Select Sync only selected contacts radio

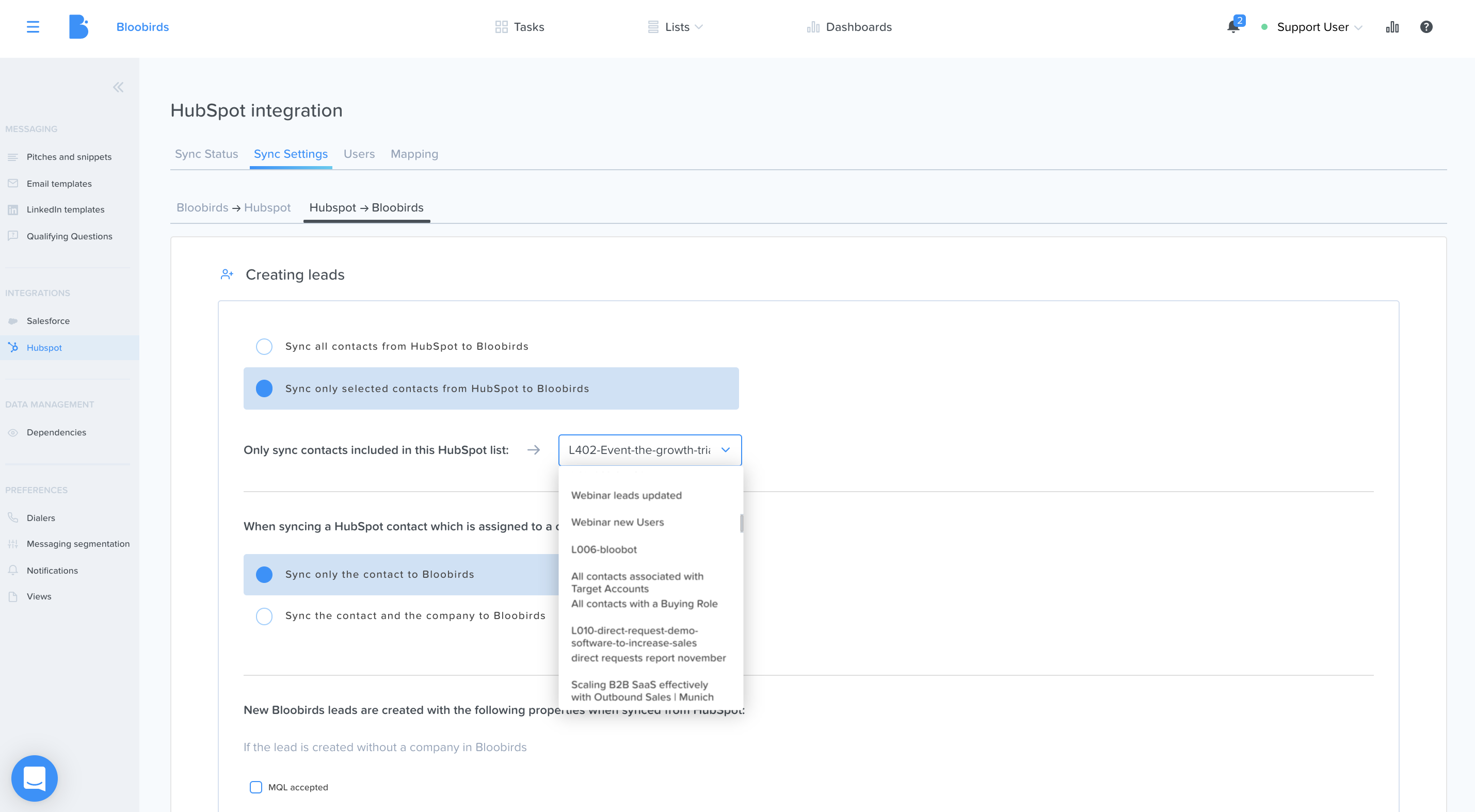tap(264, 388)
